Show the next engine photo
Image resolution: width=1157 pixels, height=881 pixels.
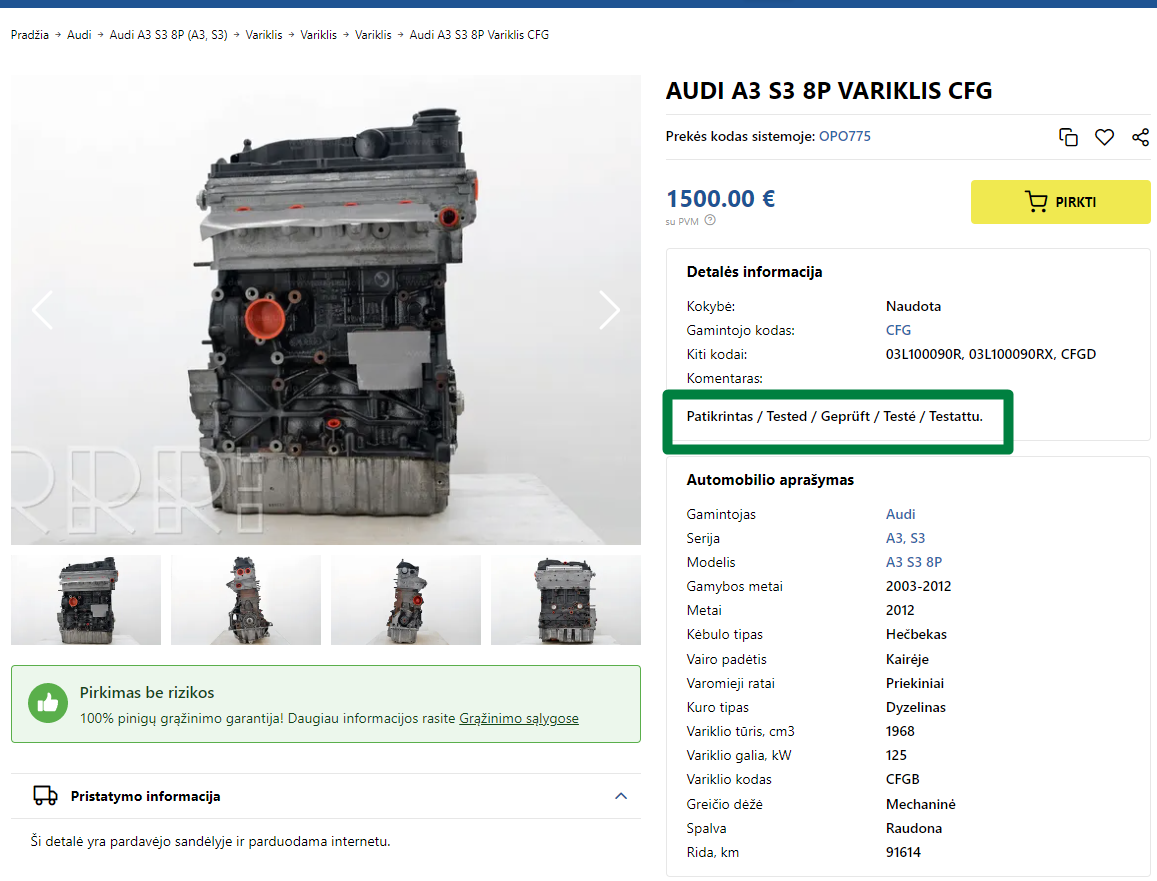click(609, 310)
